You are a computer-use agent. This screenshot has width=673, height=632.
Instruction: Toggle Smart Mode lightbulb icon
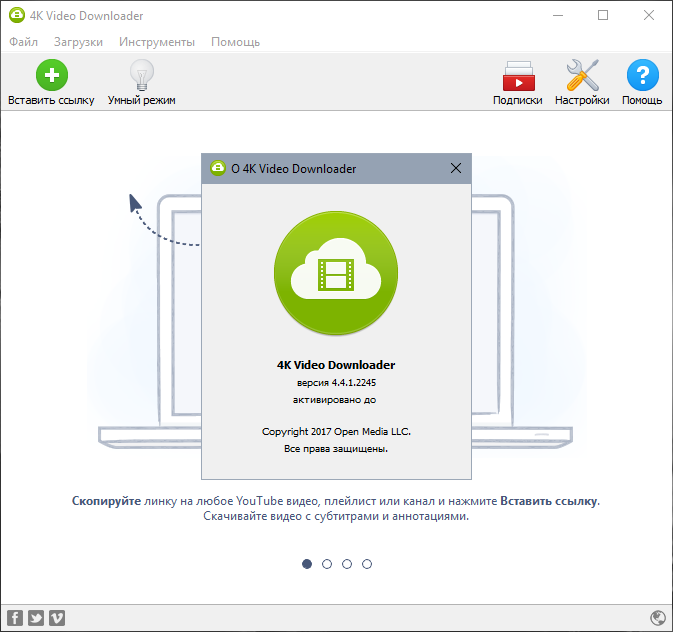click(x=142, y=75)
